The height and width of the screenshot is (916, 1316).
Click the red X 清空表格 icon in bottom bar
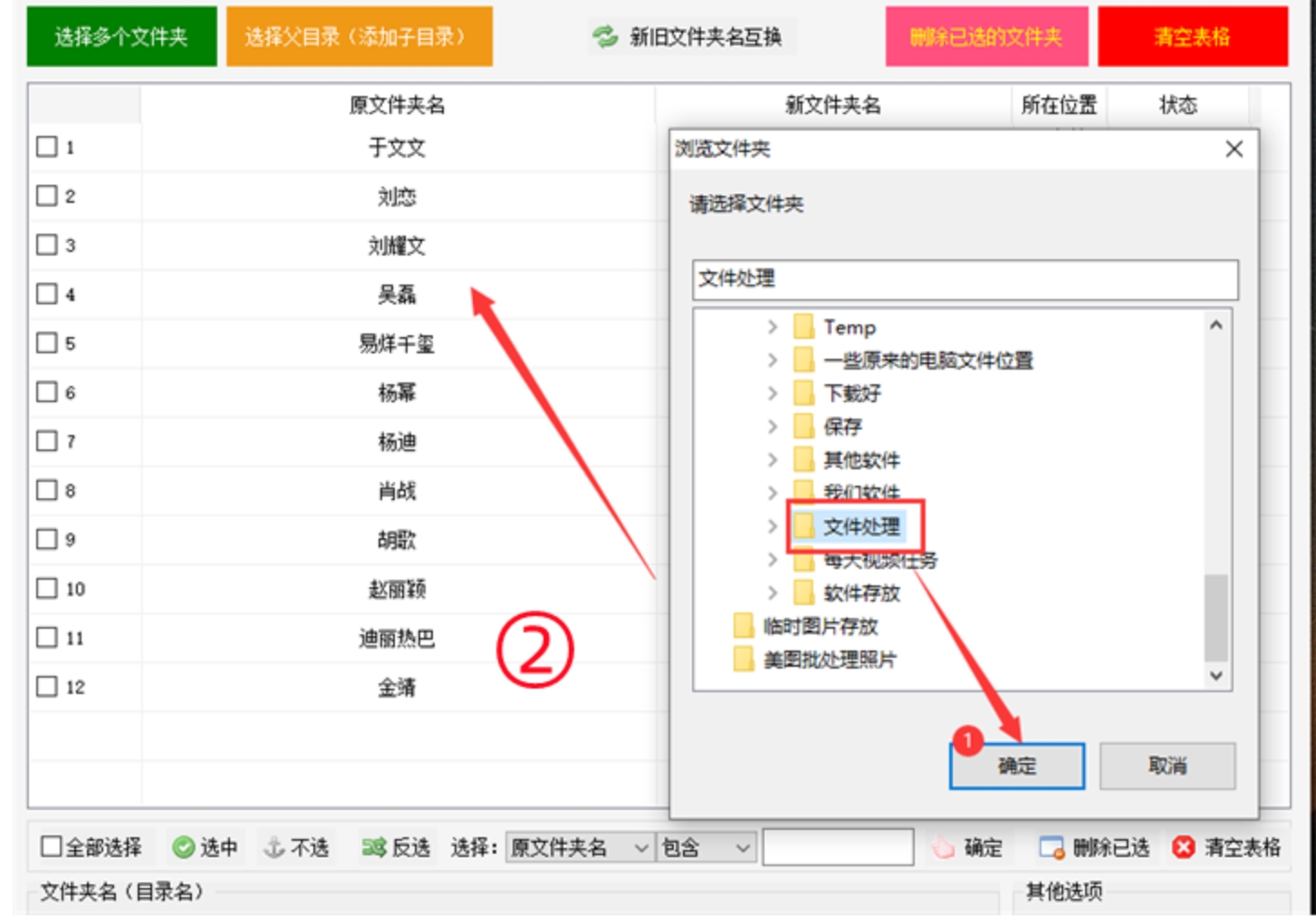point(1183,847)
